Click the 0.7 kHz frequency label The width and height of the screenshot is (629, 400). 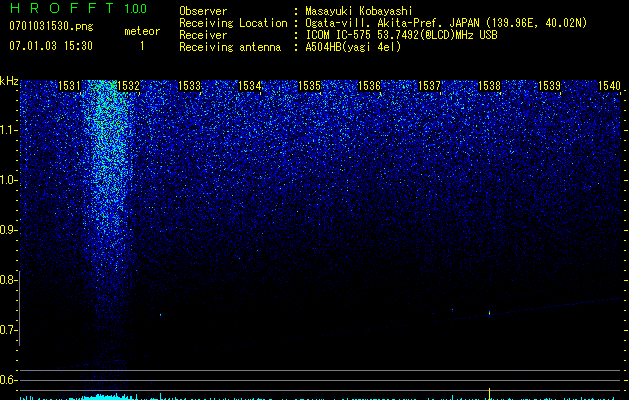point(8,330)
